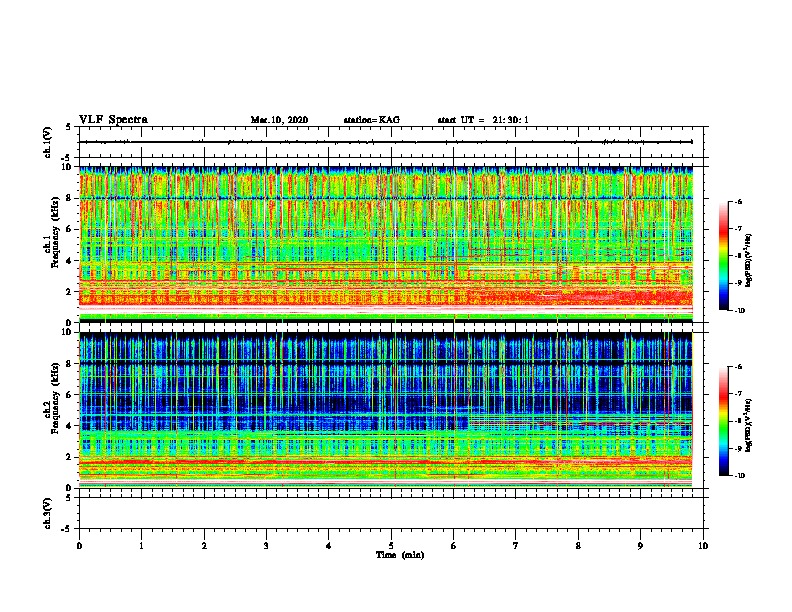The height and width of the screenshot is (612, 792).
Task: Click time axis tick label "1"
Action: click(x=141, y=546)
